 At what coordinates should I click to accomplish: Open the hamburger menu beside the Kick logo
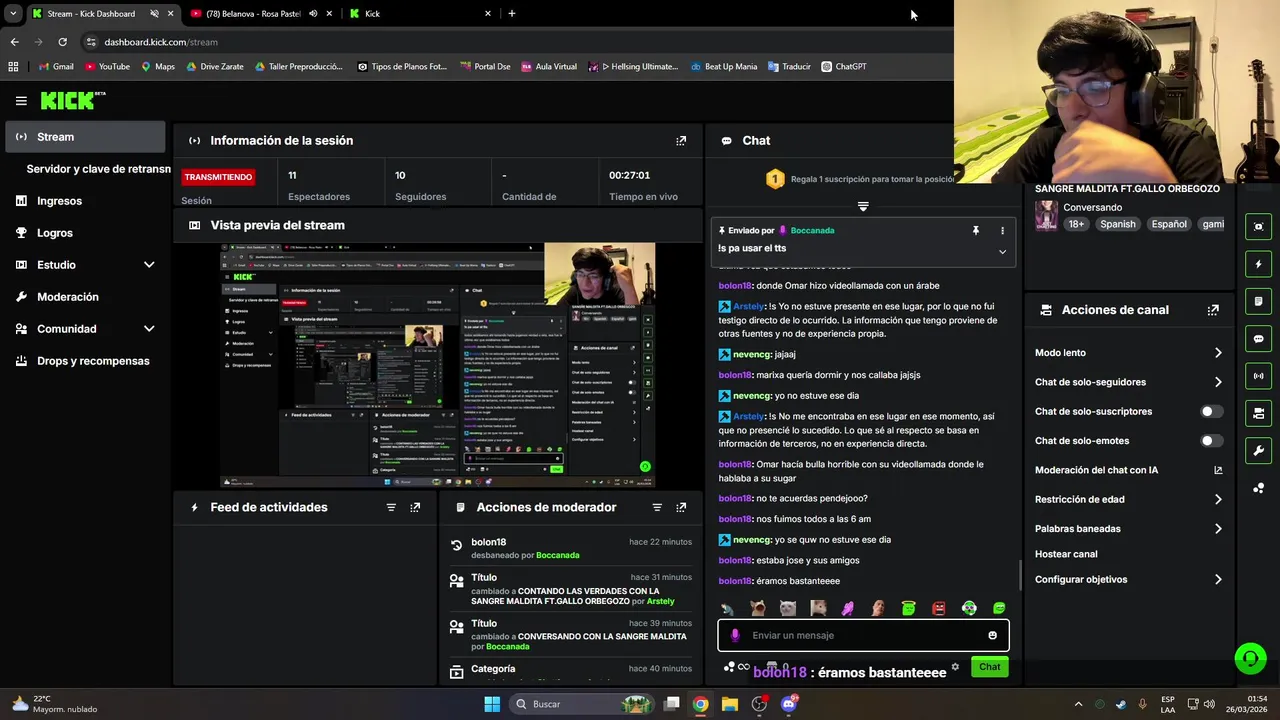click(x=21, y=101)
